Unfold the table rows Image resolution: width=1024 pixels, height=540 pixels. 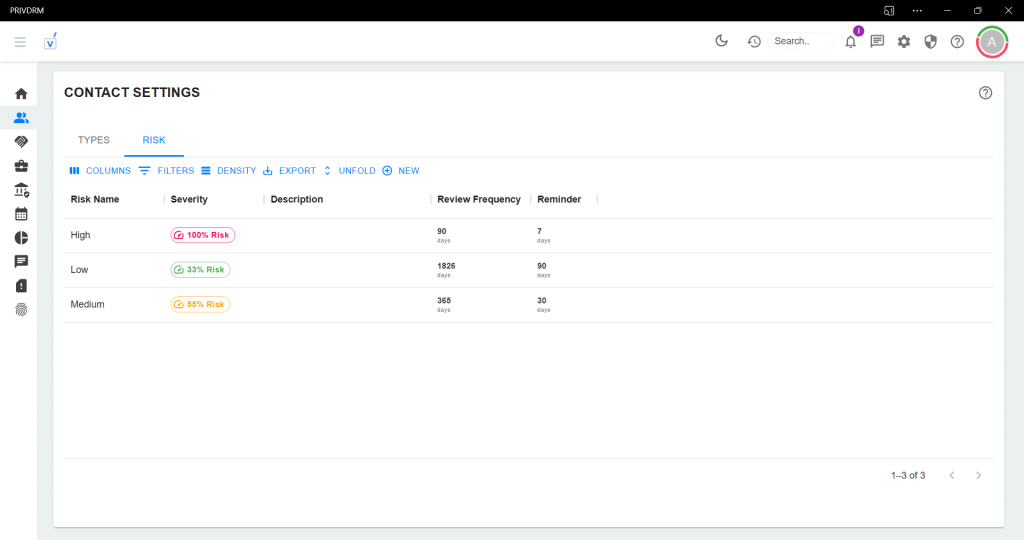pyautogui.click(x=349, y=171)
